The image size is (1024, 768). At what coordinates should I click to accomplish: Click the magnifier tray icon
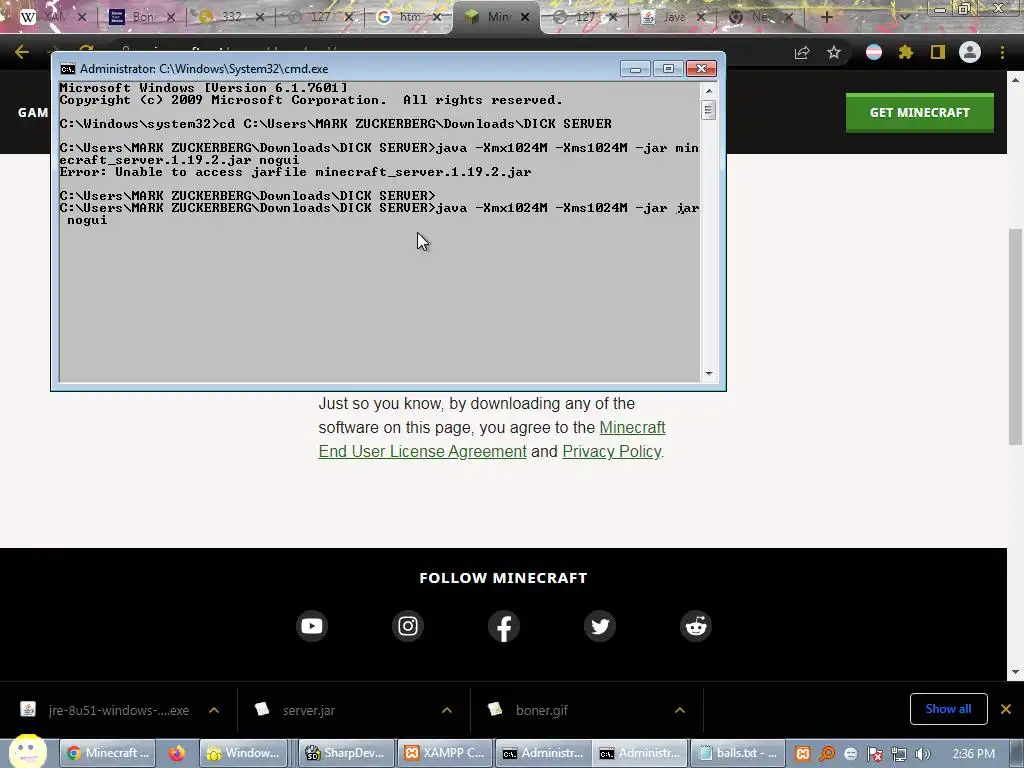tap(827, 754)
